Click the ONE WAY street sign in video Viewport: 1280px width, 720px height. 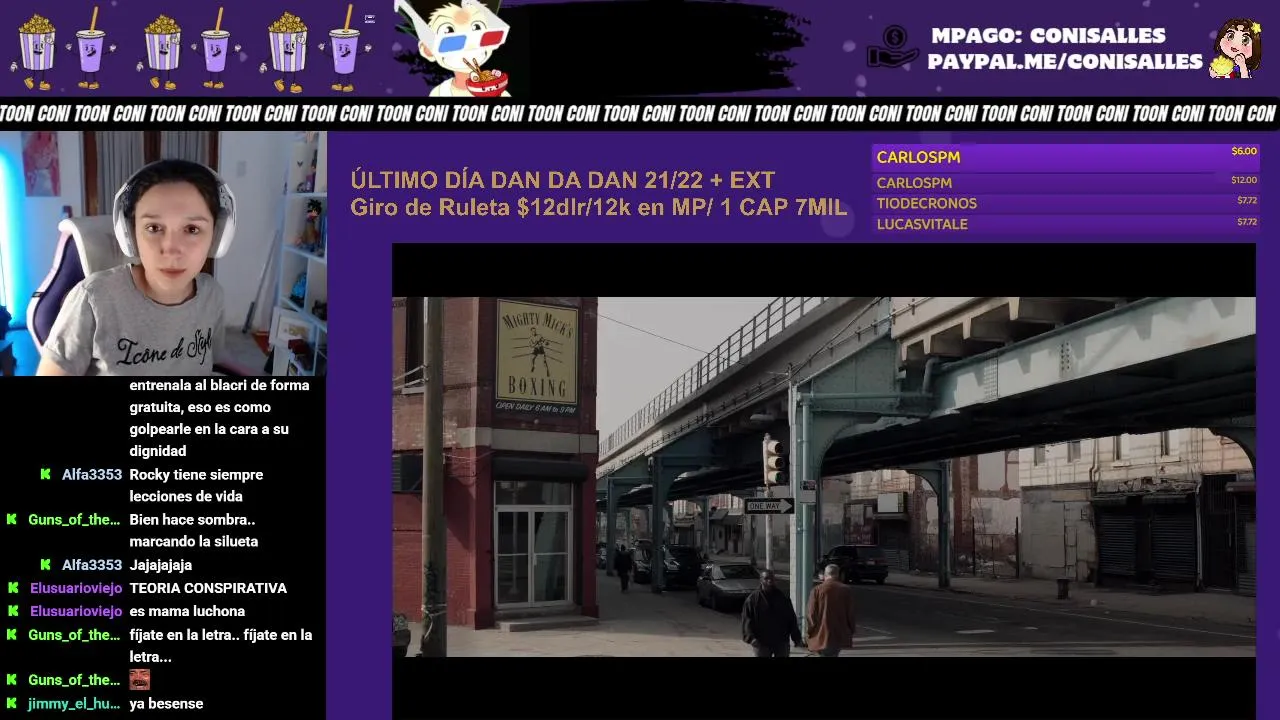pyautogui.click(x=768, y=506)
